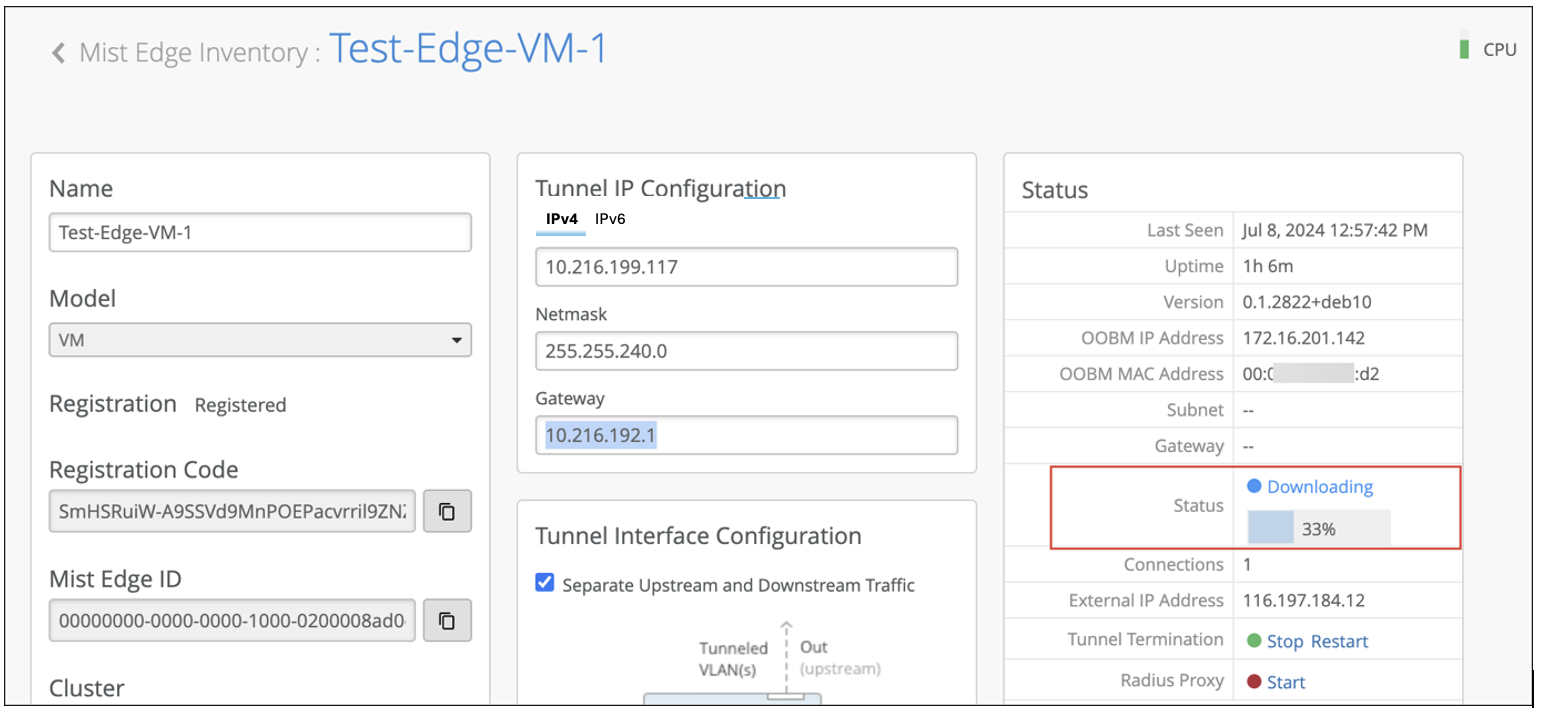1544x716 pixels.
Task: Switch to the IPv4 tab
Action: pyautogui.click(x=561, y=218)
